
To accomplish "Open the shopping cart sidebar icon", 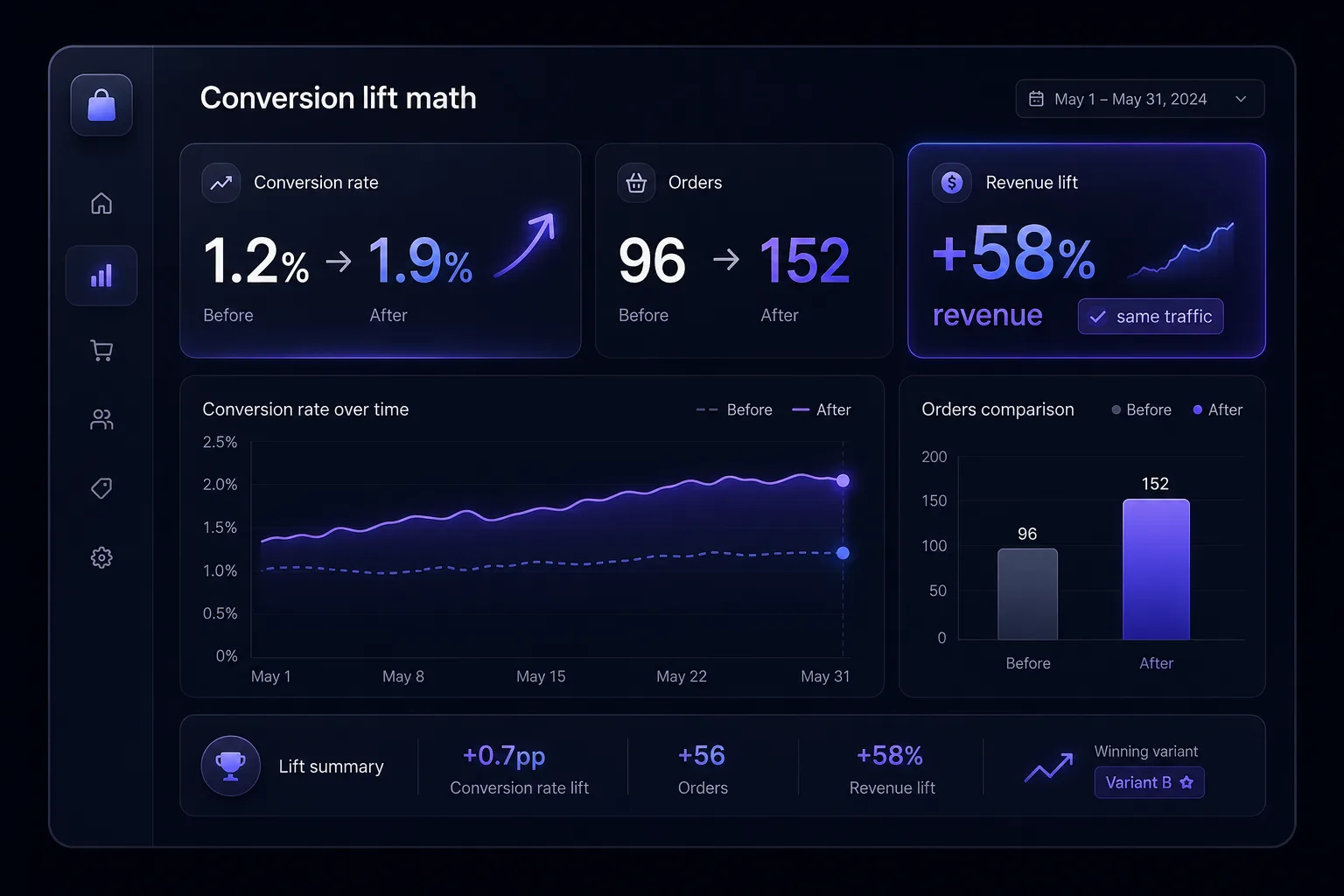I will 101,350.
